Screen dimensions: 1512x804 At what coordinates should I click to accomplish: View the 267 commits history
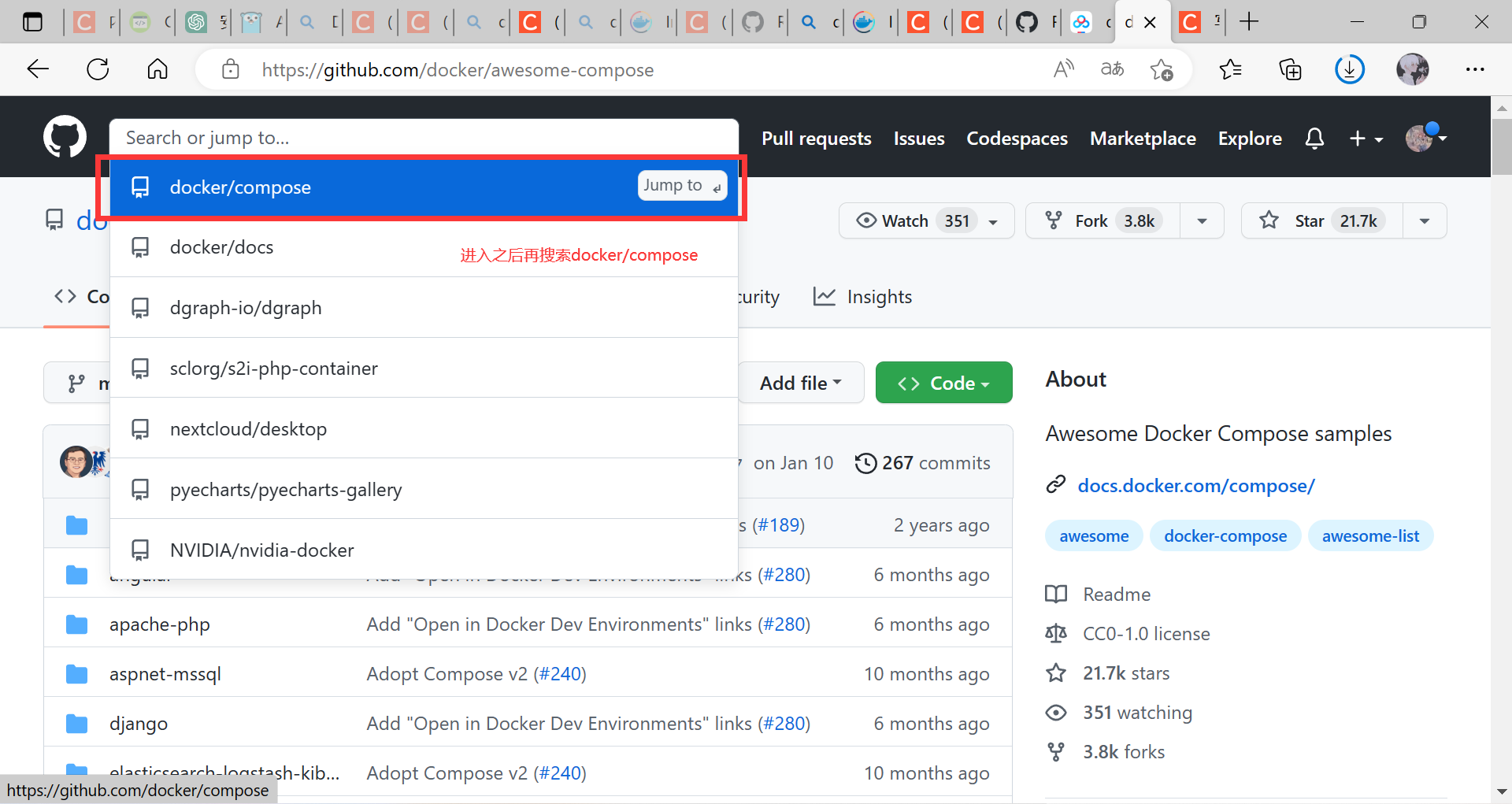coord(922,463)
